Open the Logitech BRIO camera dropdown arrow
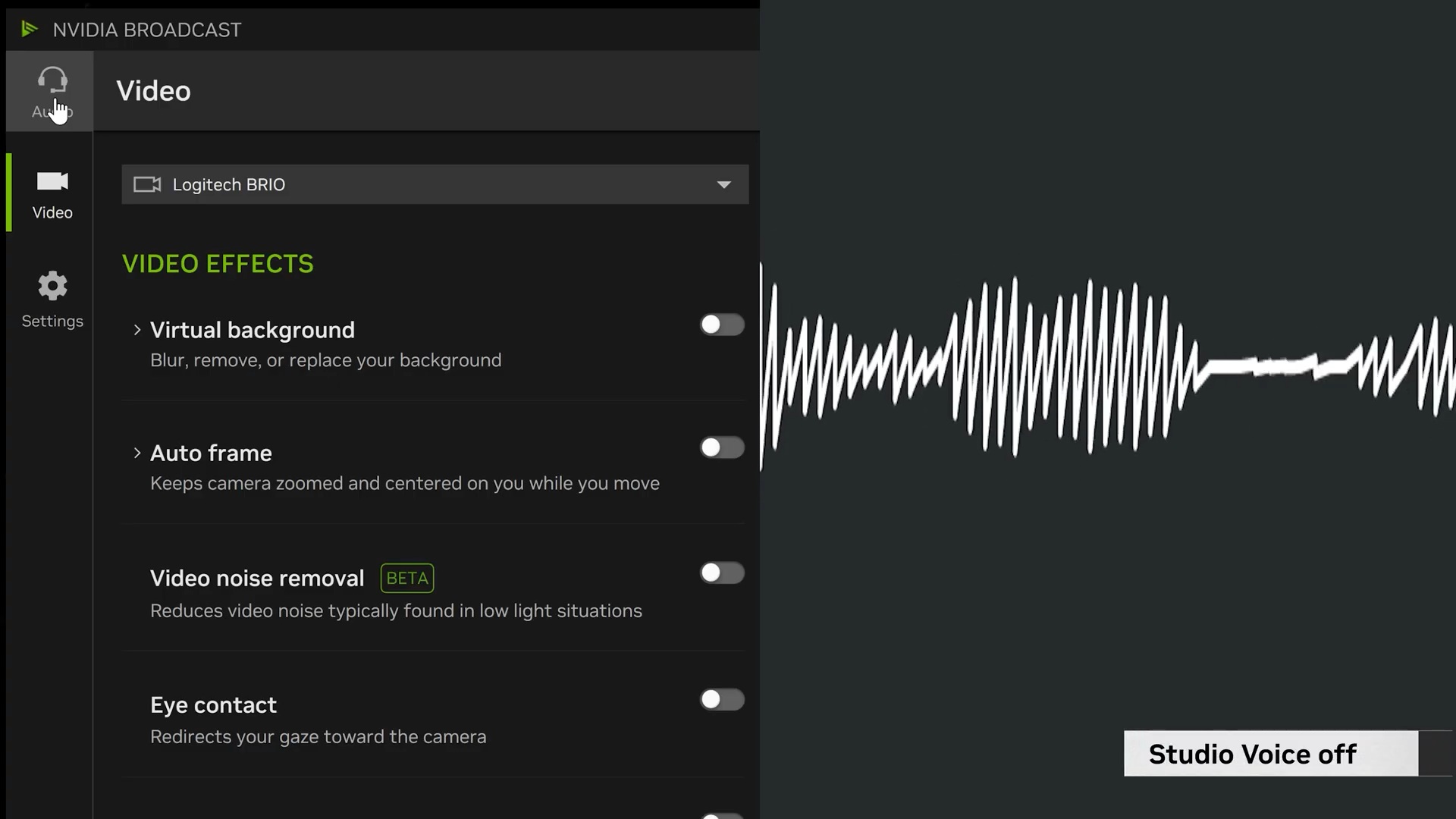The height and width of the screenshot is (819, 1456). (723, 184)
